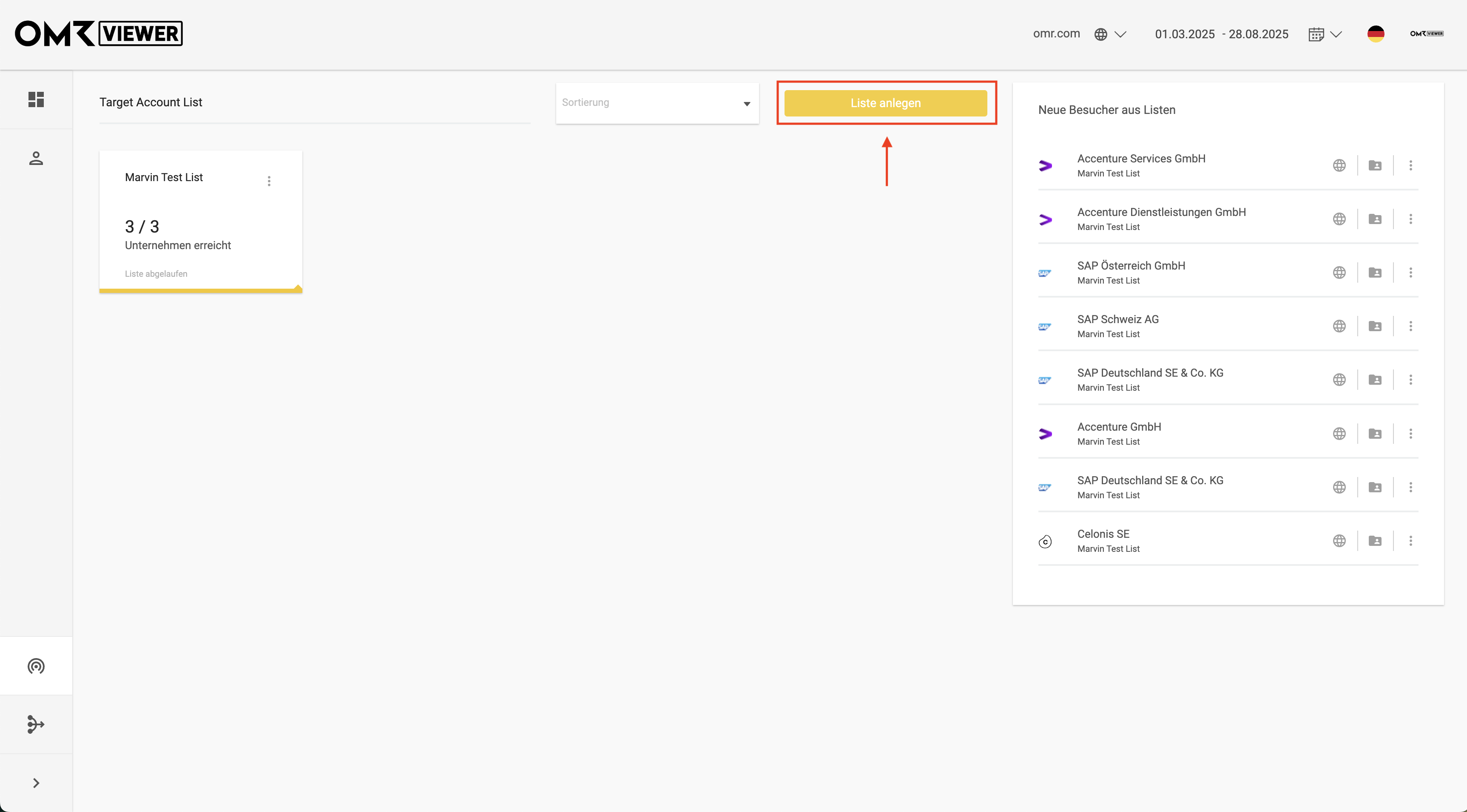Viewport: 1467px width, 812px height.
Task: Open three-dot menu for Celonis SE
Action: click(1410, 540)
